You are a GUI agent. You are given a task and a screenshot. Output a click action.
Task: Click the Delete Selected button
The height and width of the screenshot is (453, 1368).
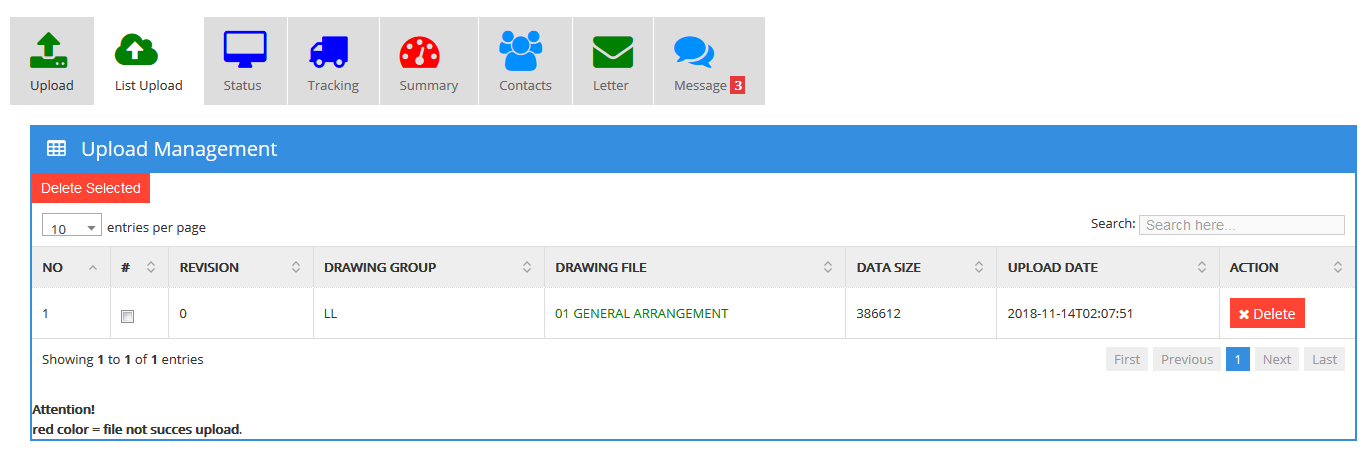(91, 188)
